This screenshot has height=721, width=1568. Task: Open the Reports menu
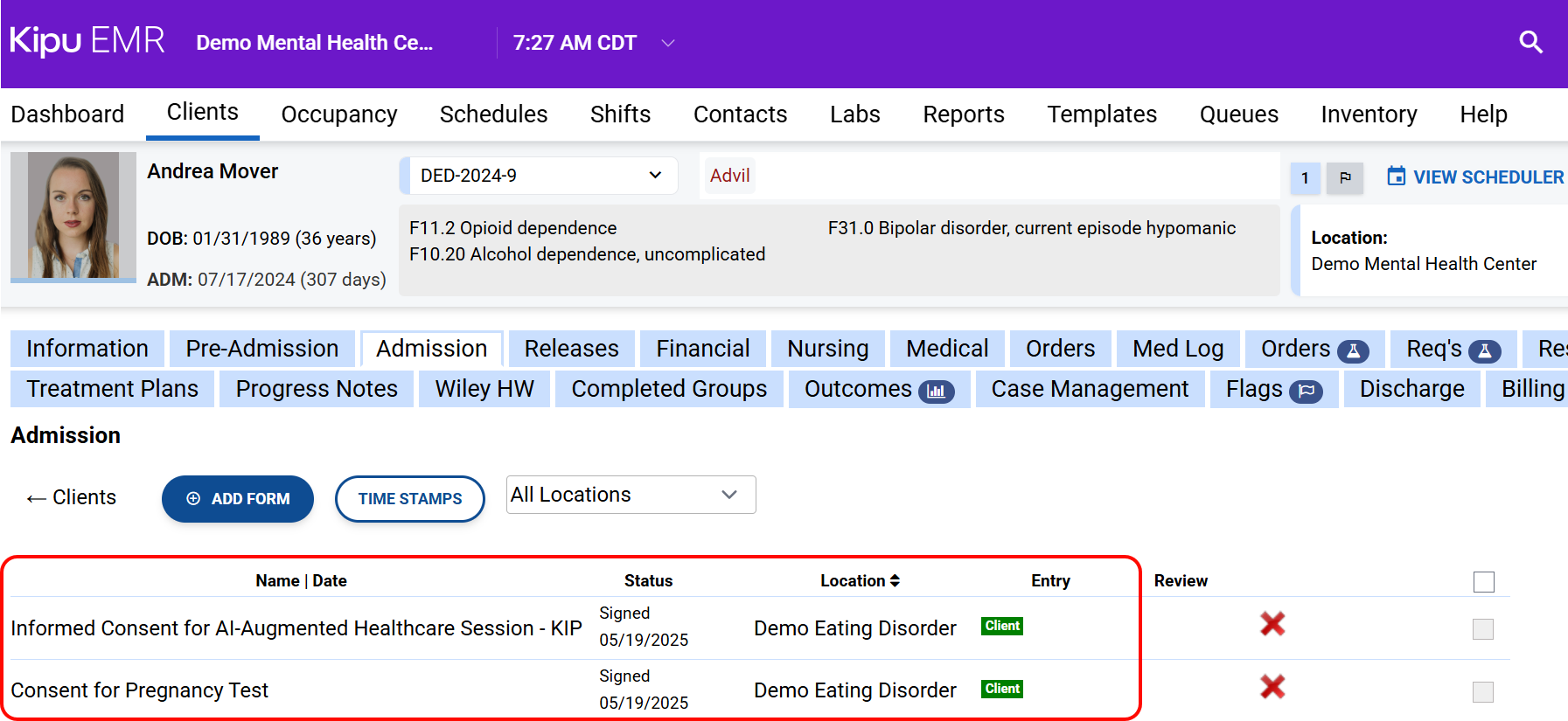963,114
